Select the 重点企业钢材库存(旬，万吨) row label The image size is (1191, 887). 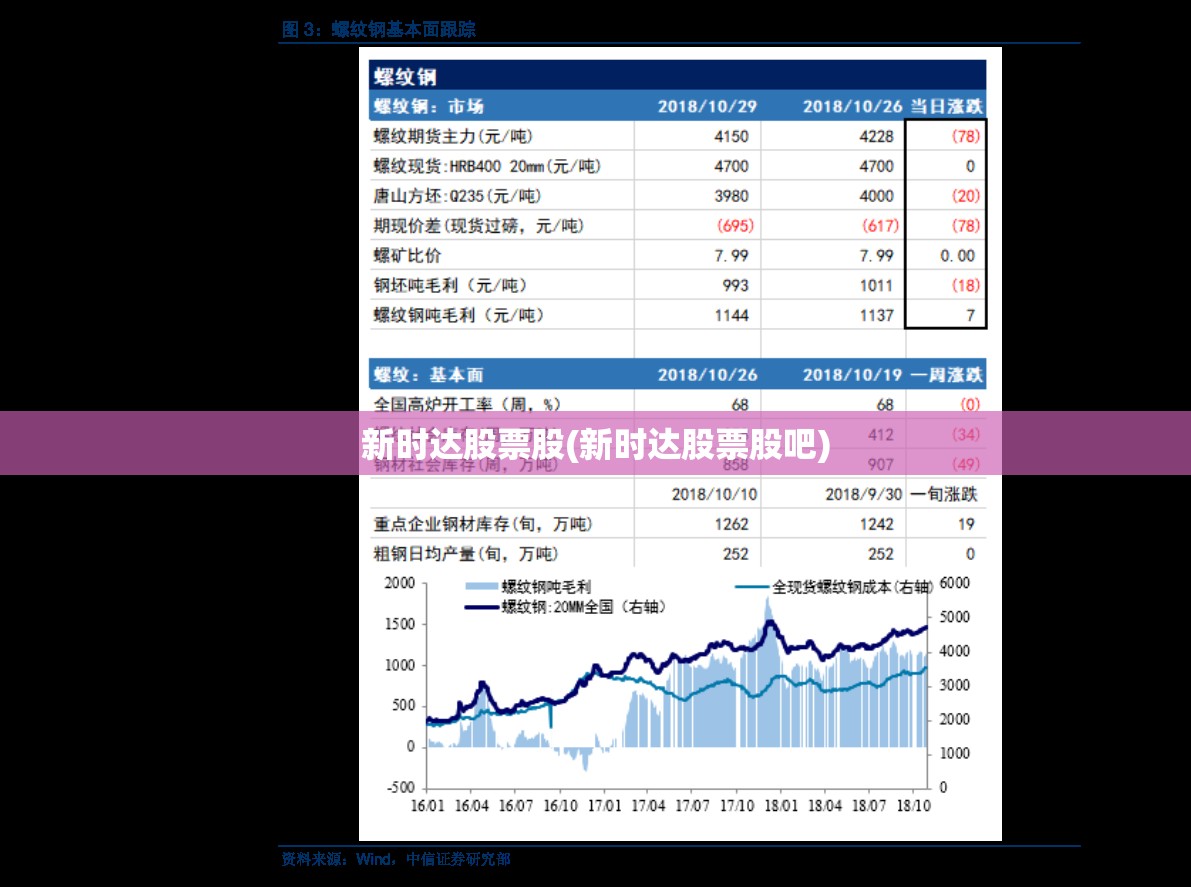pyautogui.click(x=482, y=524)
